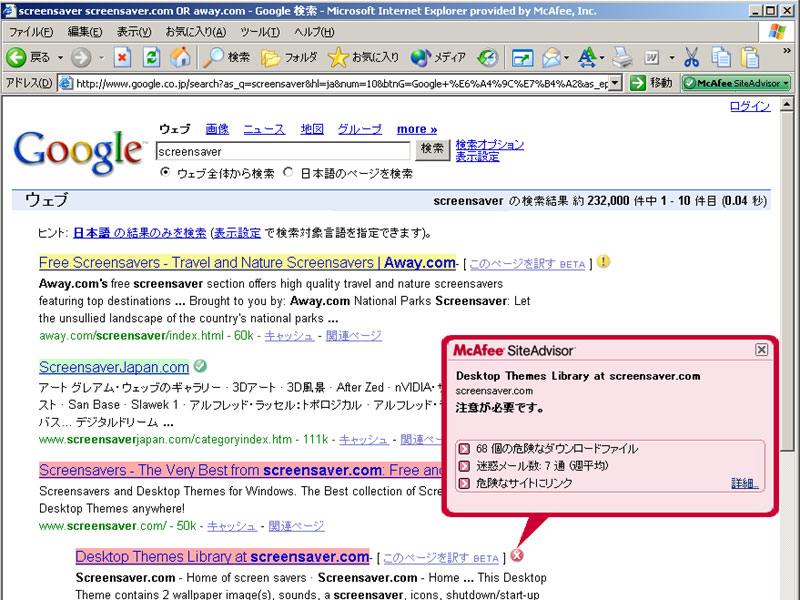Print the page with the printer icon
This screenshot has height=600, width=800.
click(x=622, y=57)
